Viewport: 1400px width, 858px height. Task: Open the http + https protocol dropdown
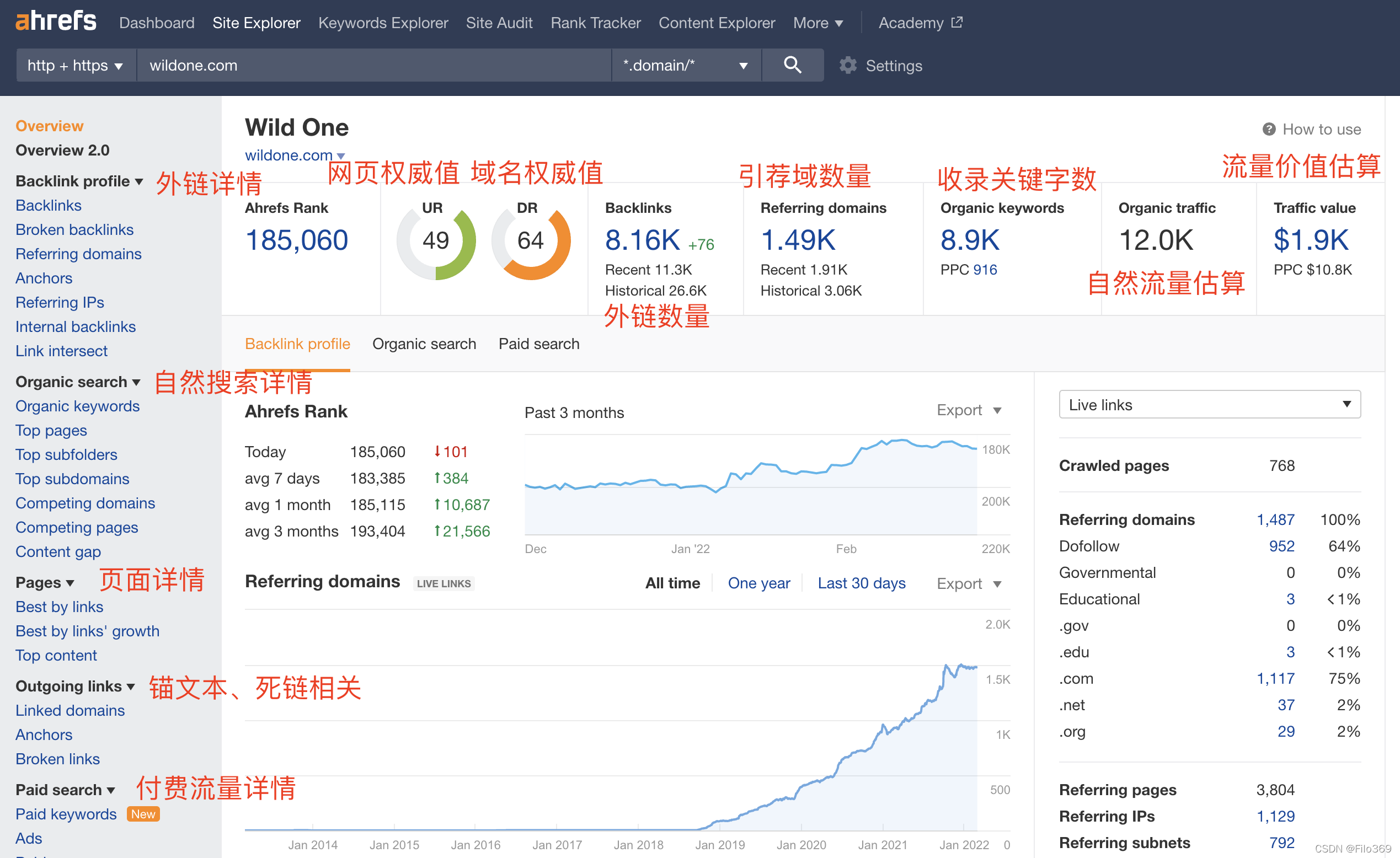[76, 65]
